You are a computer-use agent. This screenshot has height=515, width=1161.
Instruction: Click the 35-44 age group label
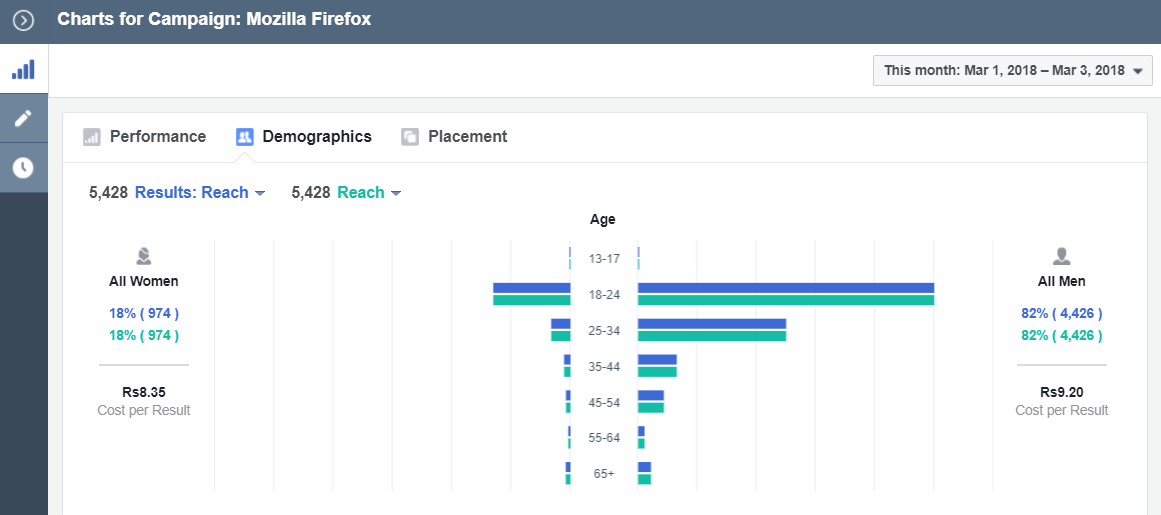click(x=604, y=367)
